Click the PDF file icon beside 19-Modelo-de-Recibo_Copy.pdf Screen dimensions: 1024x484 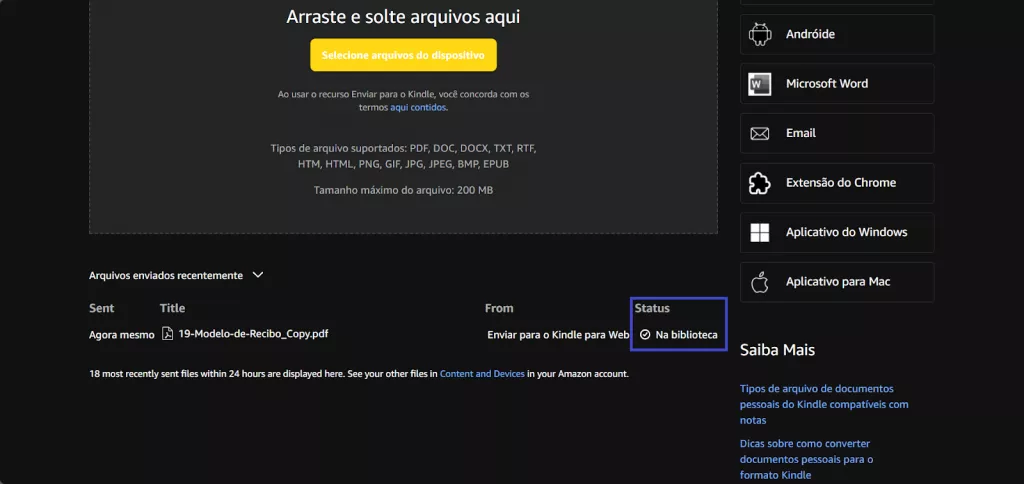[168, 334]
